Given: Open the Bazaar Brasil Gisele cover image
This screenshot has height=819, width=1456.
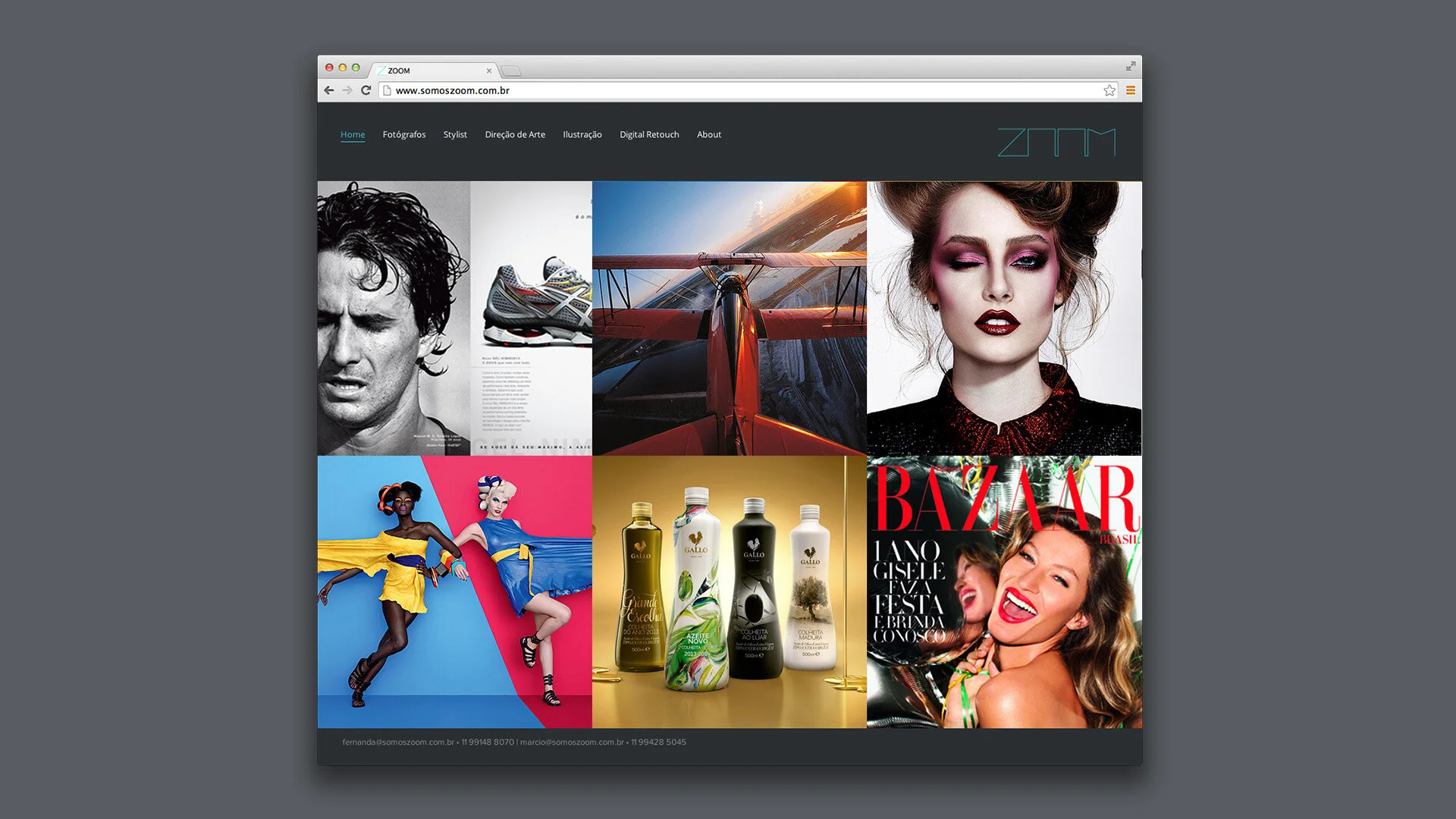Looking at the screenshot, I should 1004,591.
